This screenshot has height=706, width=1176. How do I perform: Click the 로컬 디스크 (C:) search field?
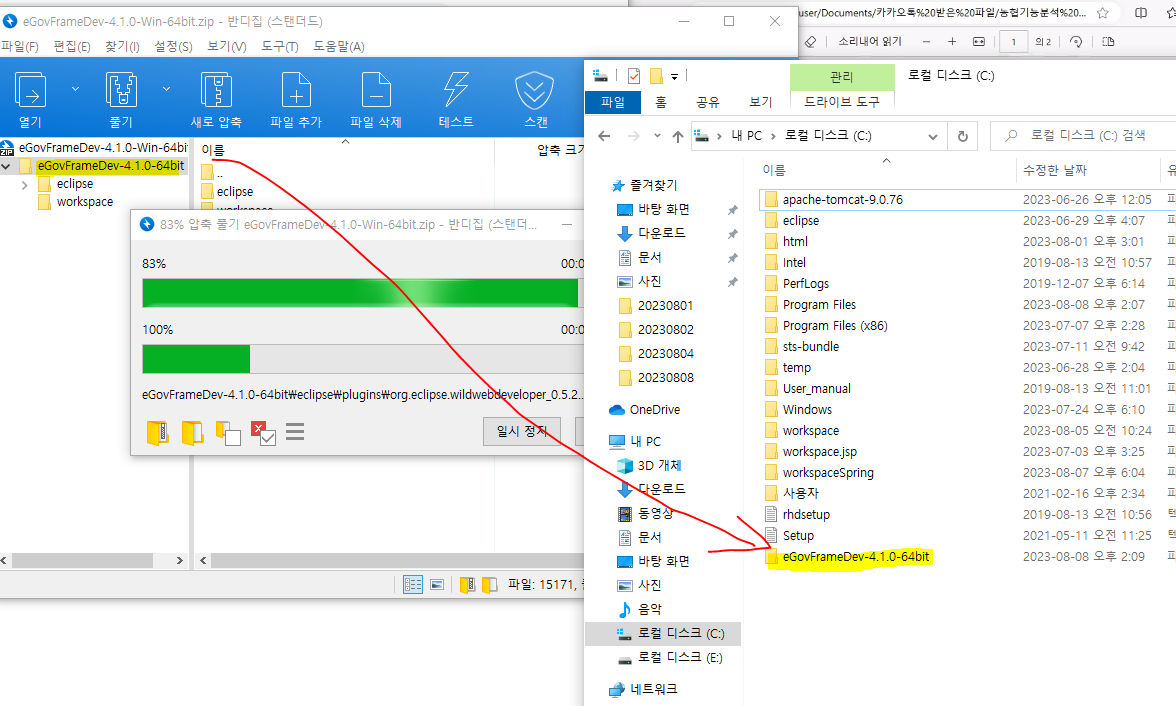tap(1083, 136)
